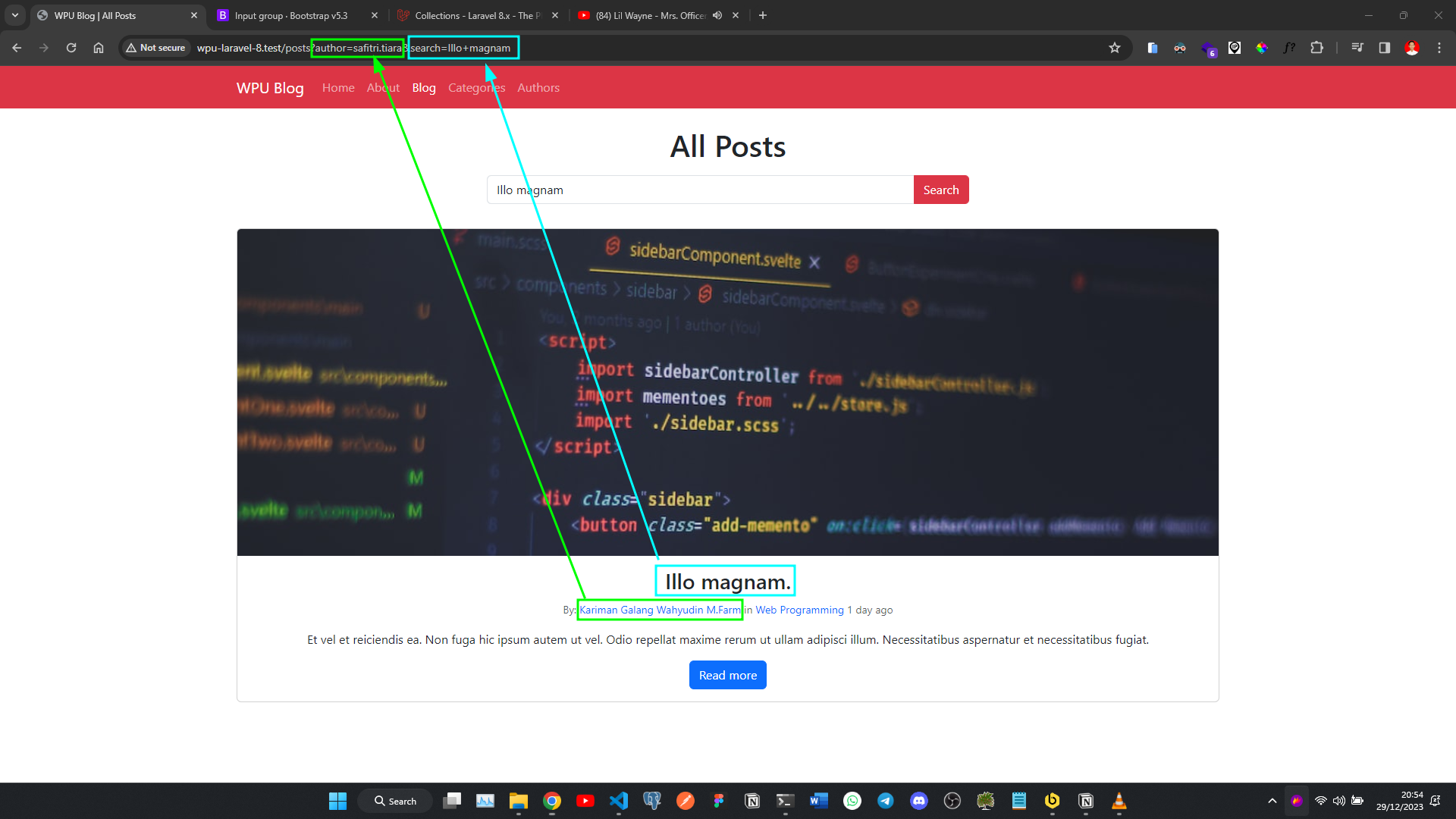Viewport: 1456px width, 819px height.
Task: Click the WPU Blog home logo
Action: (271, 88)
